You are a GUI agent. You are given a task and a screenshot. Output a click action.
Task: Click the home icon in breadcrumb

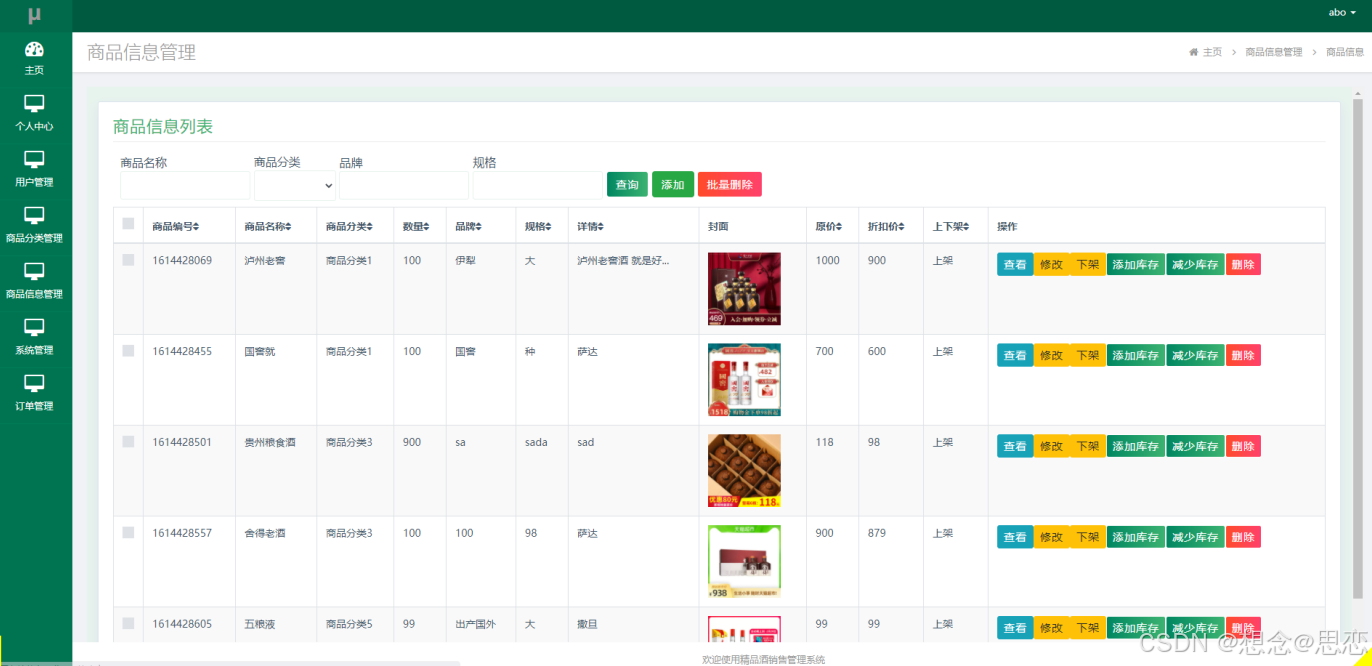pos(1193,52)
